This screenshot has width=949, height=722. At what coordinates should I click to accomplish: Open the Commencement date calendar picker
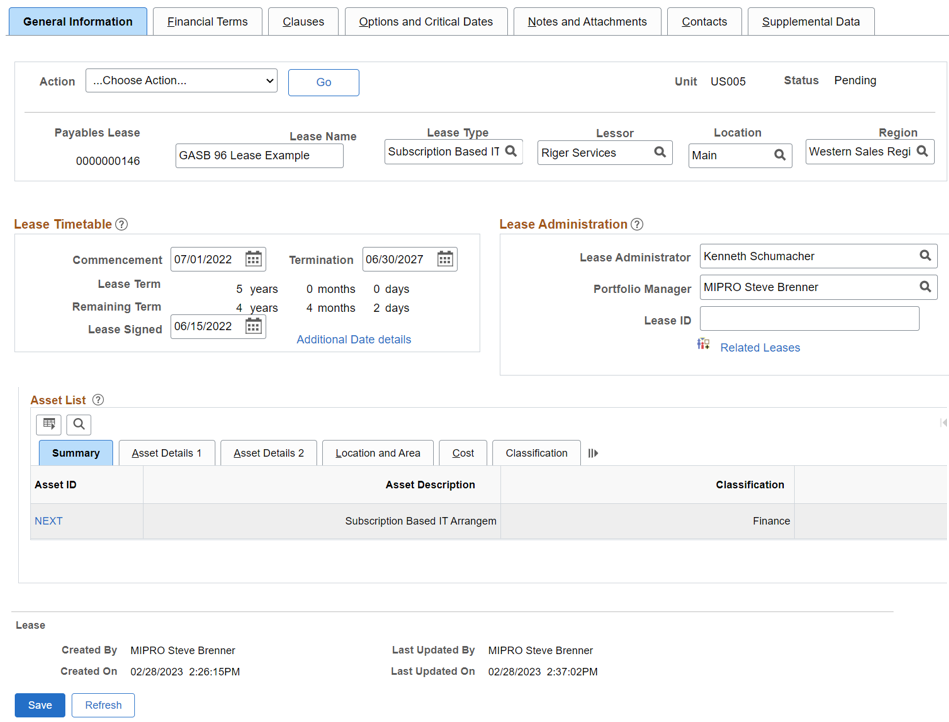pyautogui.click(x=254, y=260)
